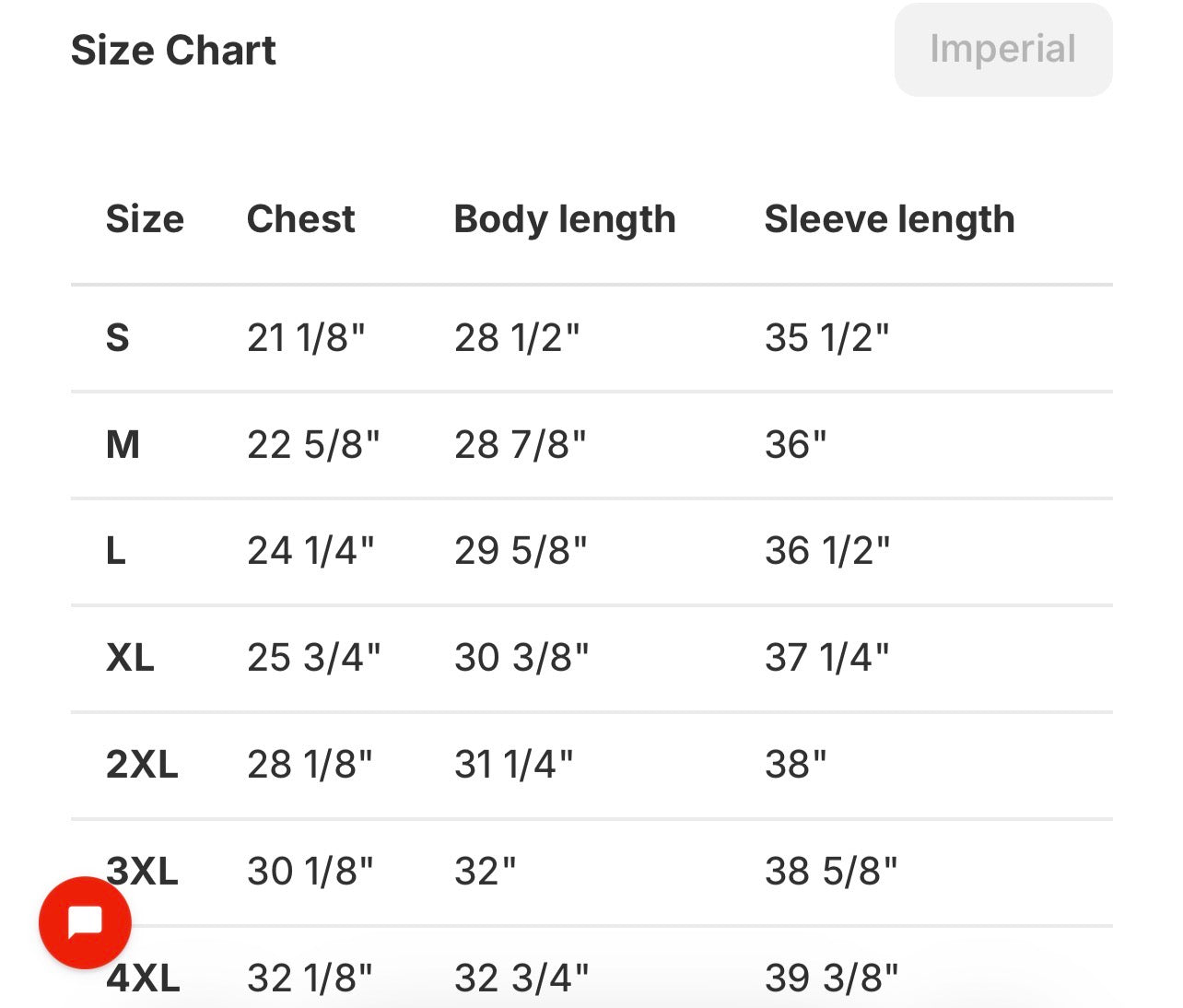The image size is (1183, 1008).
Task: Select the L size row label
Action: pyautogui.click(x=116, y=551)
